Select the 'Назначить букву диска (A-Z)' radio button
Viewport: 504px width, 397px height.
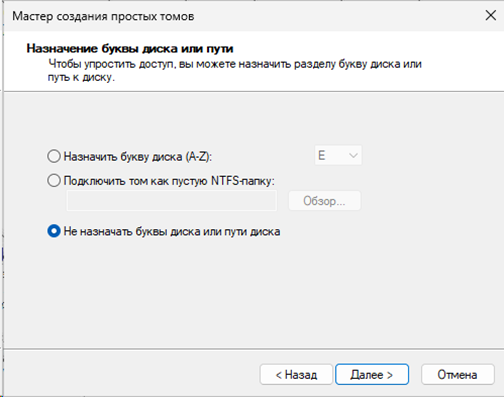(54, 156)
